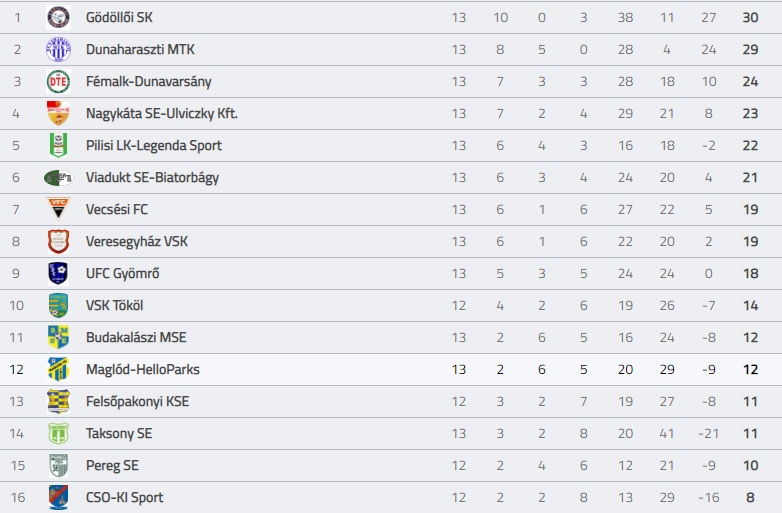Click the Budakalászi MSE crest icon

click(x=58, y=338)
